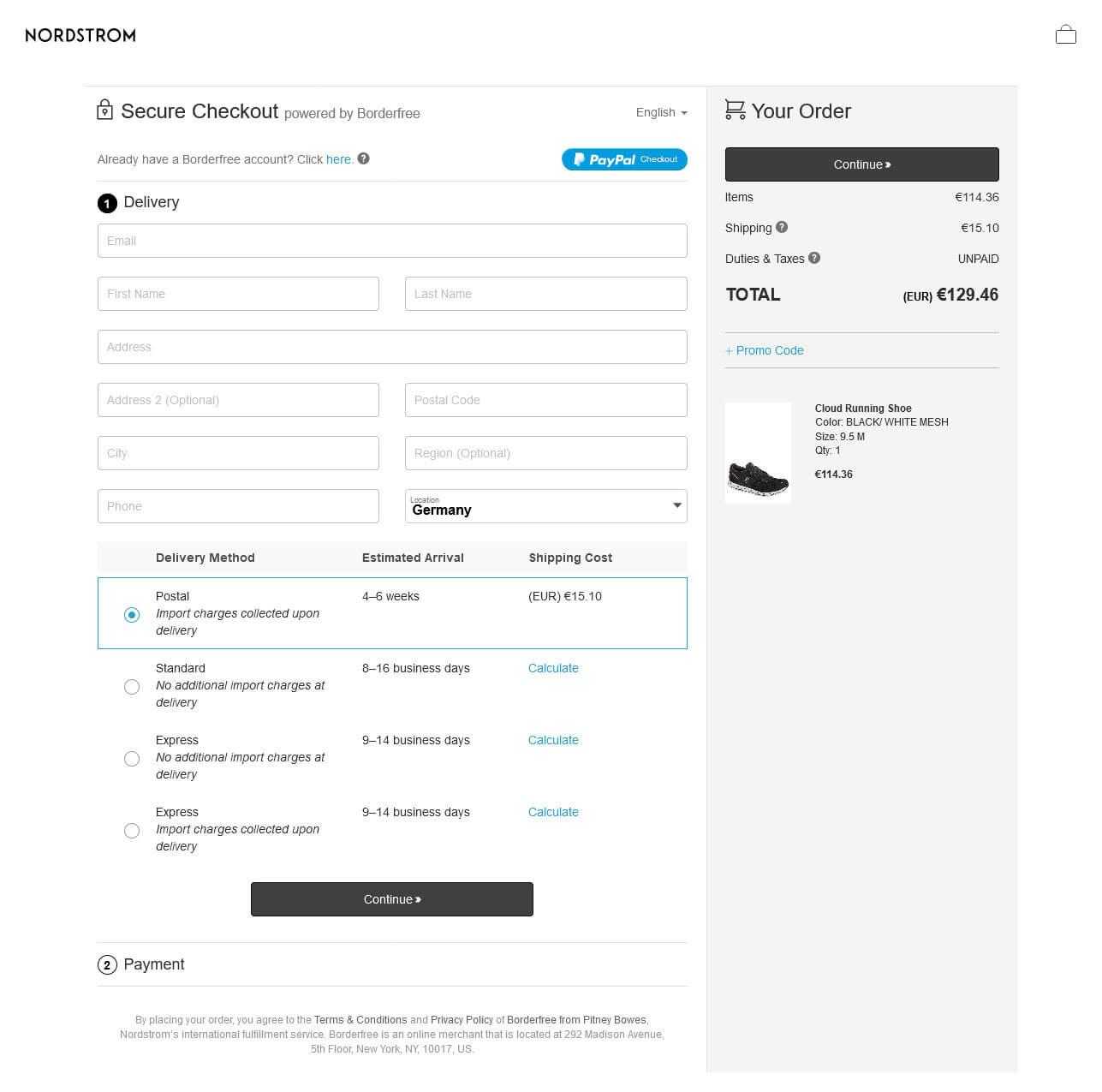Click the help icon beside Borderfree account
Screen dimensions: 1102x1092
tap(363, 158)
